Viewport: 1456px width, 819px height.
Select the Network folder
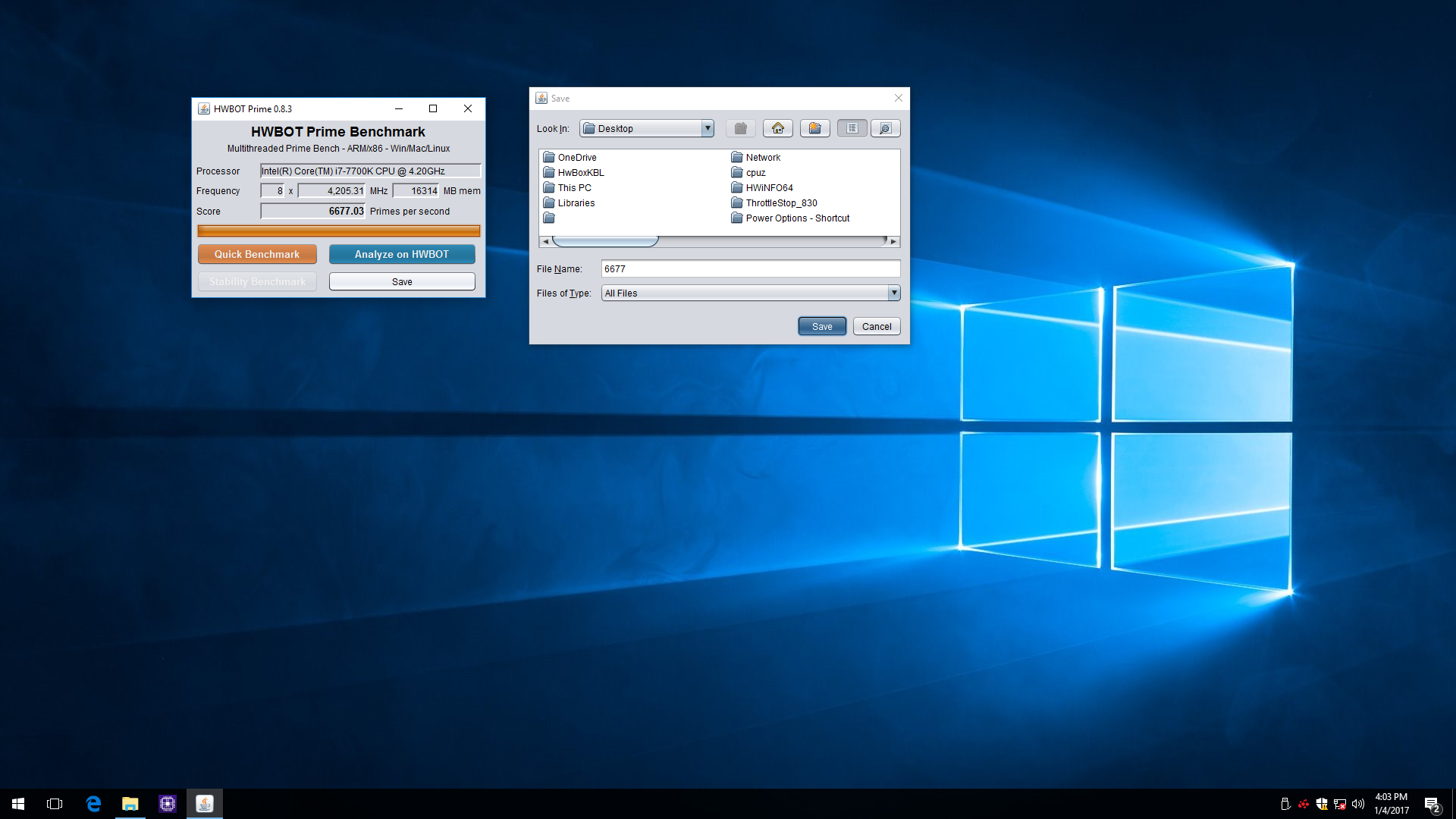(x=755, y=157)
